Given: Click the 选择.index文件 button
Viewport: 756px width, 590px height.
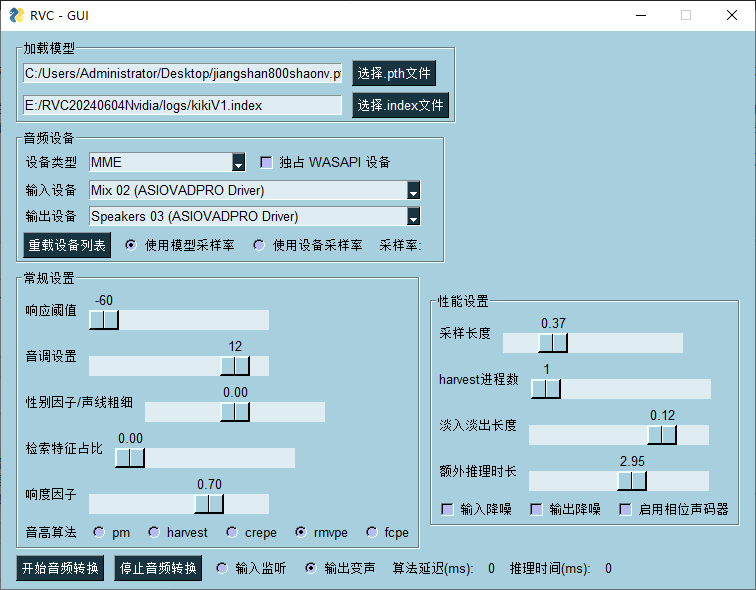Looking at the screenshot, I should (400, 105).
